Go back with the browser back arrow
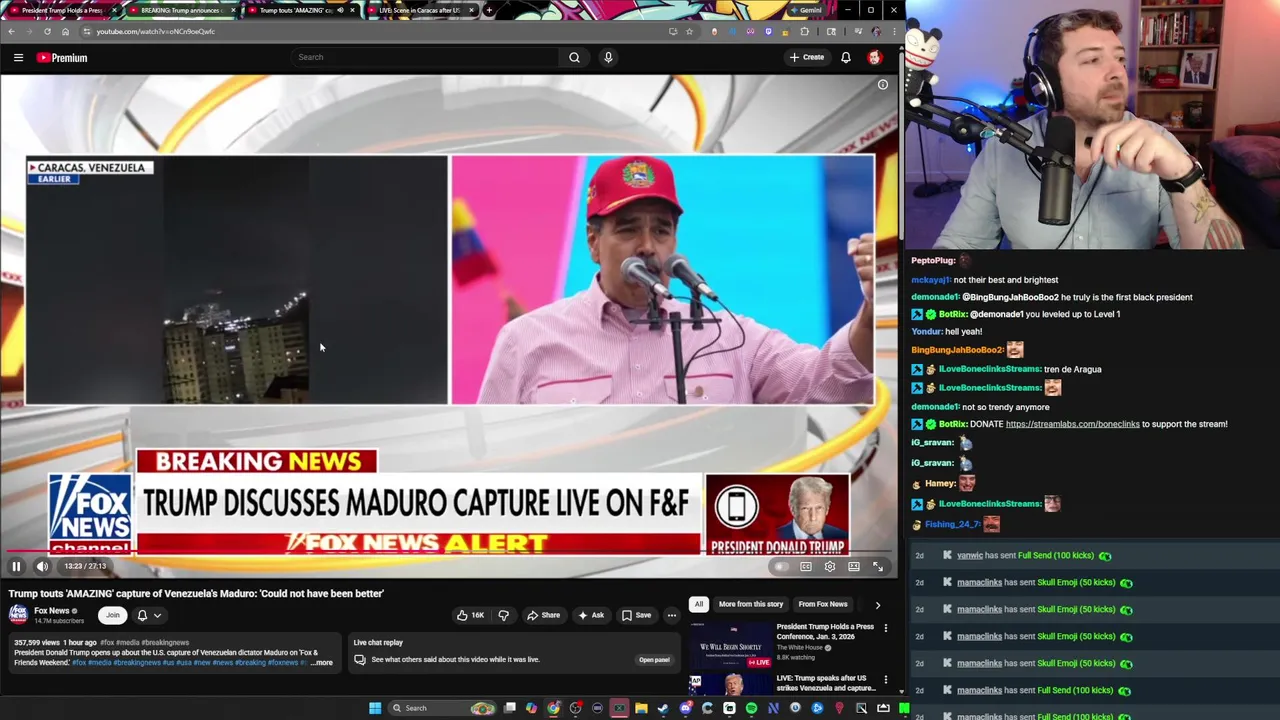Screen dimensions: 1280x720 coord(11,32)
